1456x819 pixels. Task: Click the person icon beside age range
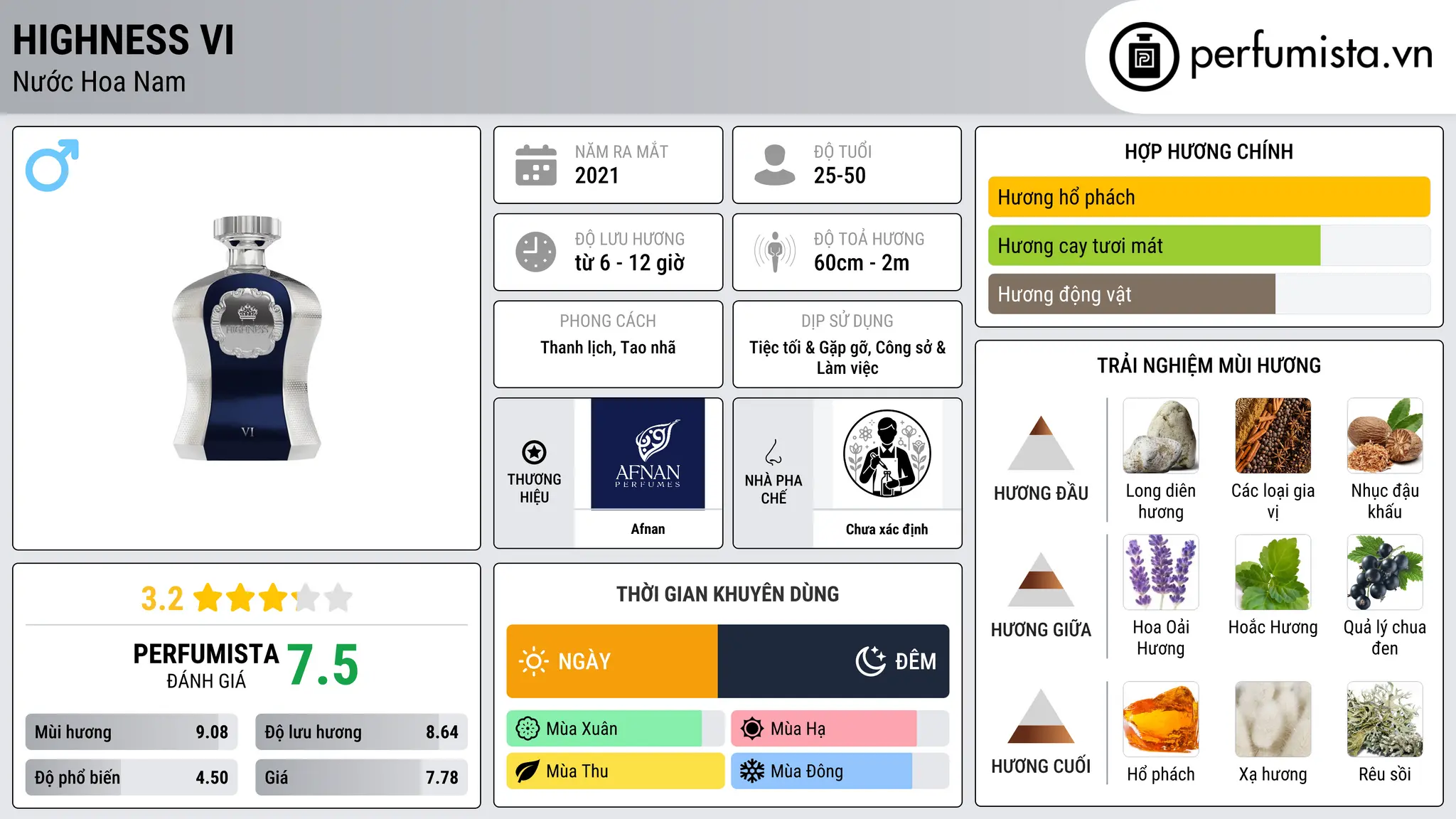pos(775,165)
